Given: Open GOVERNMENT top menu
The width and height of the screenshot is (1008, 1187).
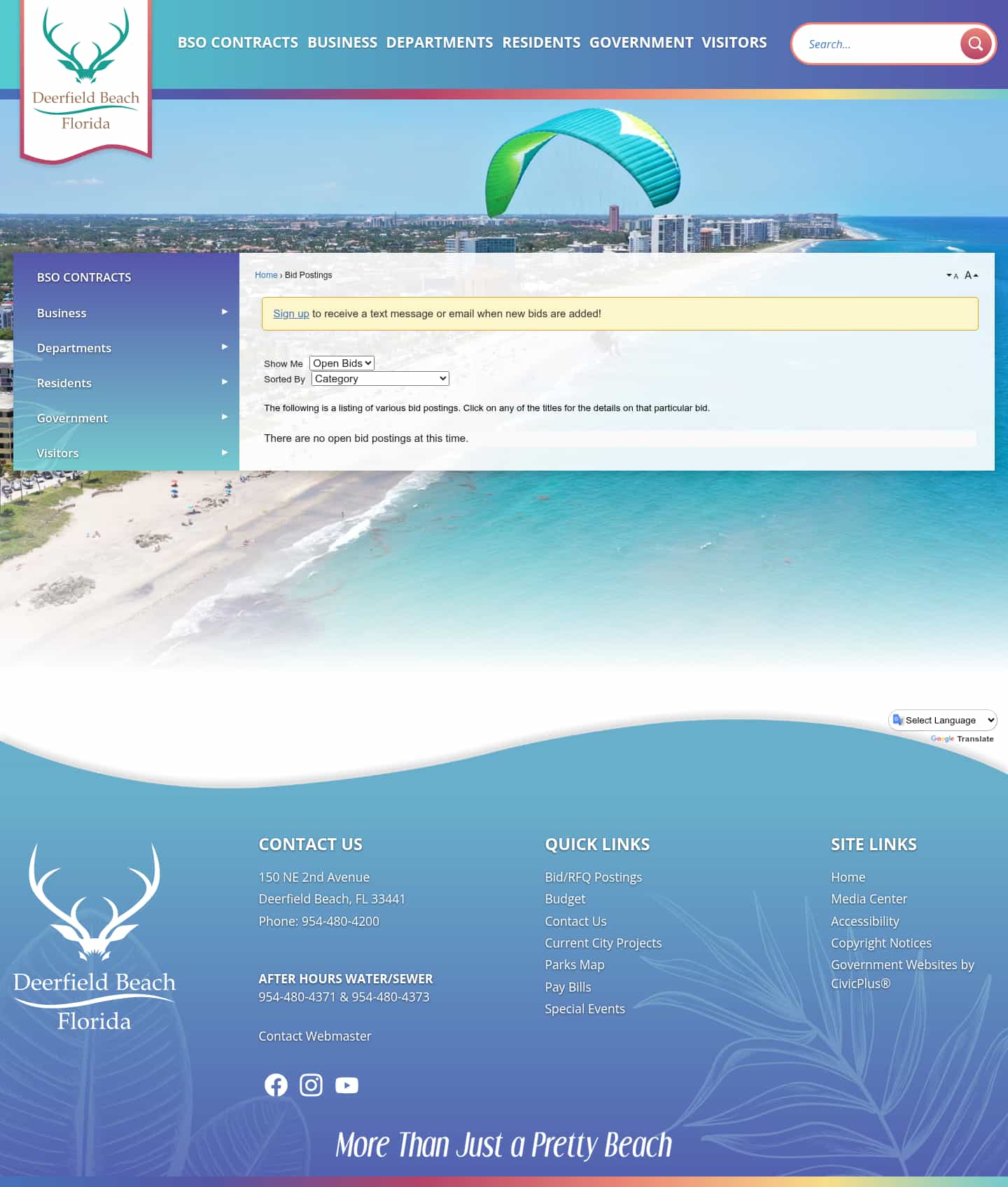Looking at the screenshot, I should click(641, 43).
